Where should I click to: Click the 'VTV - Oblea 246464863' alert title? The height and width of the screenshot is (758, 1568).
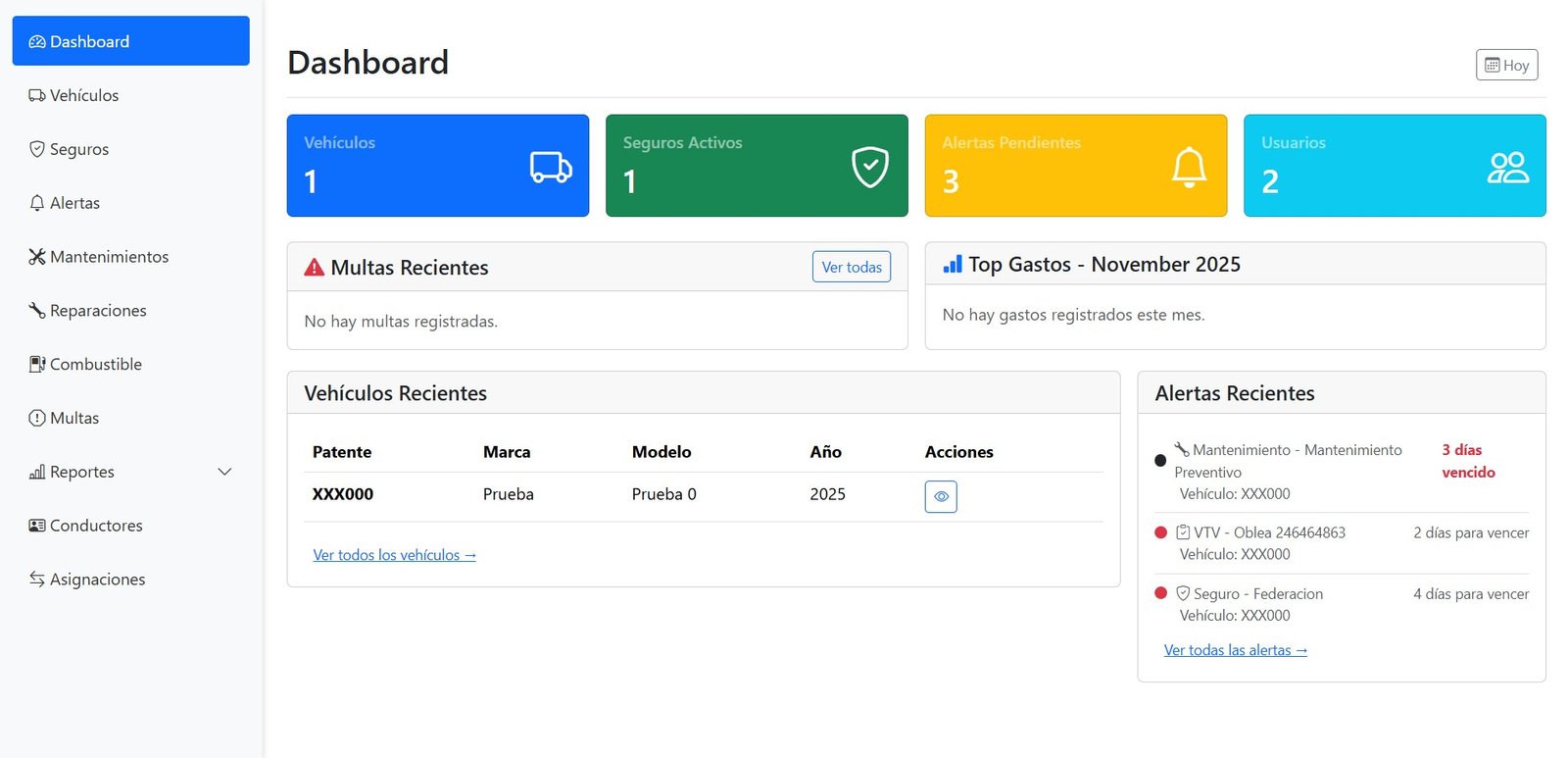click(1269, 532)
